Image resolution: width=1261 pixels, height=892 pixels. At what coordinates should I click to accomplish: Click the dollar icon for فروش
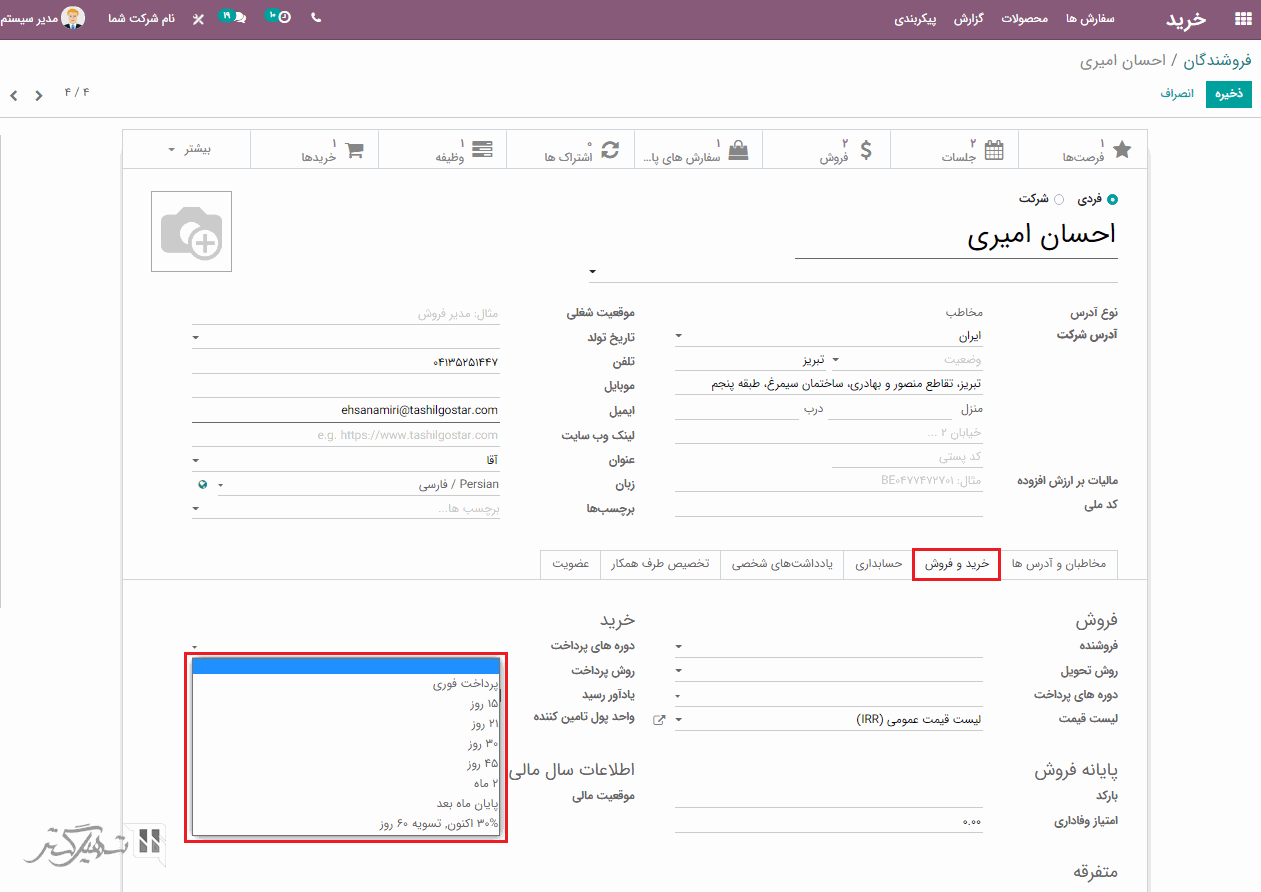coord(866,150)
